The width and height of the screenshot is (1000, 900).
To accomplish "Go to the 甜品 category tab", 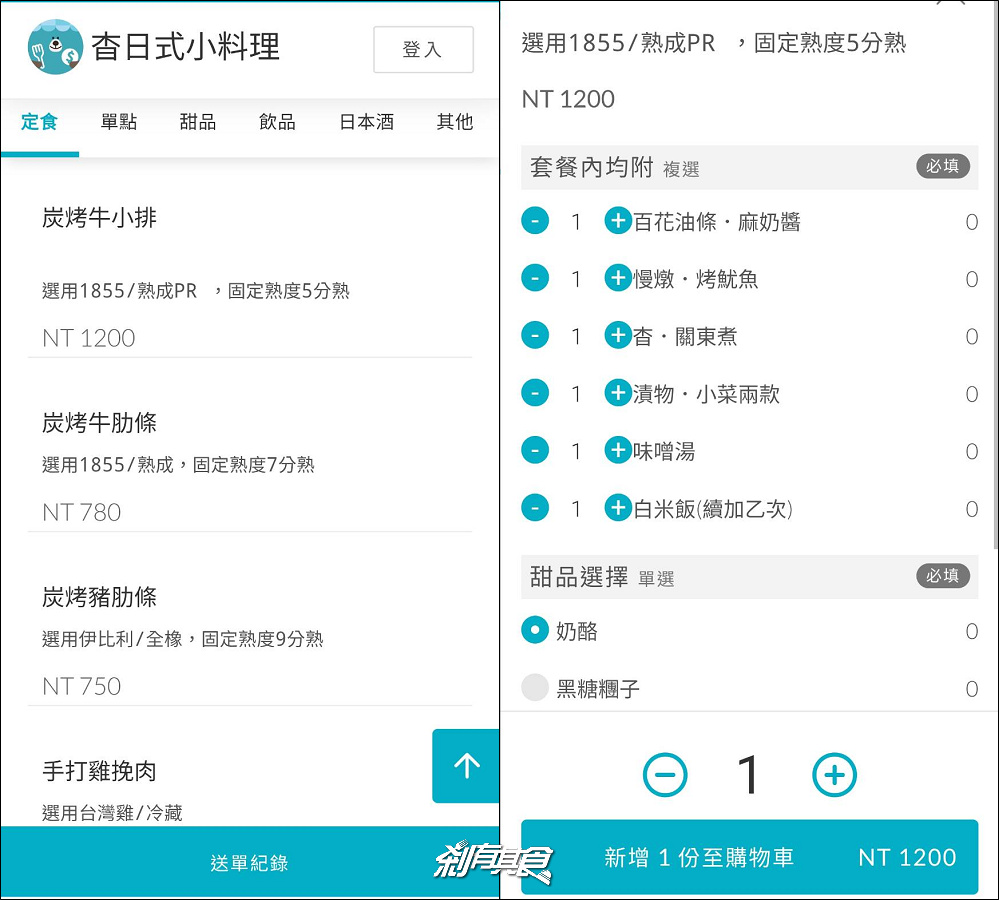I will point(198,123).
